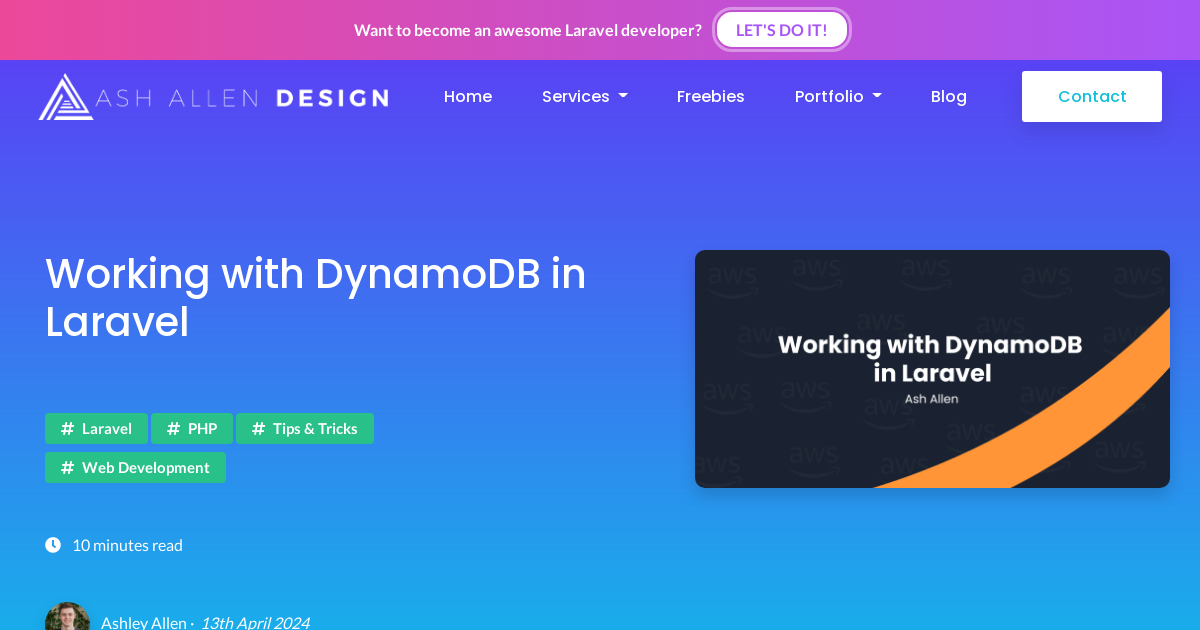Open Ashley Allen's author avatar photo
This screenshot has height=630, width=1200.
coord(67,618)
